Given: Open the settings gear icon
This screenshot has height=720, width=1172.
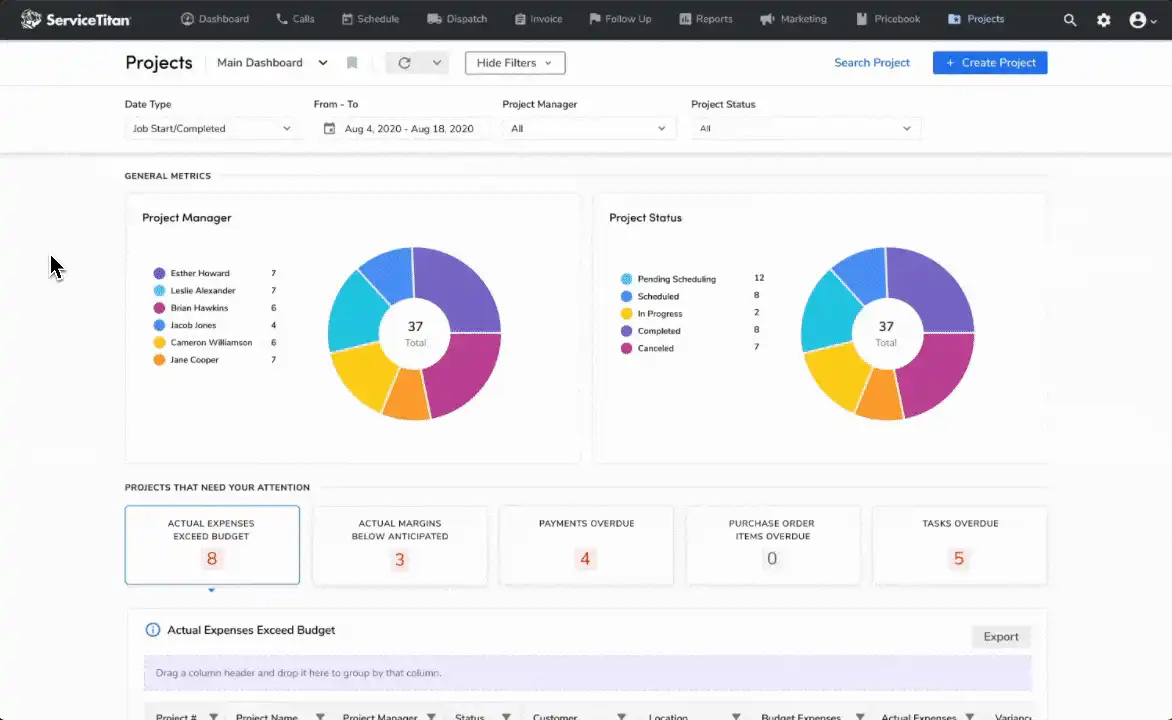Looking at the screenshot, I should pos(1103,20).
